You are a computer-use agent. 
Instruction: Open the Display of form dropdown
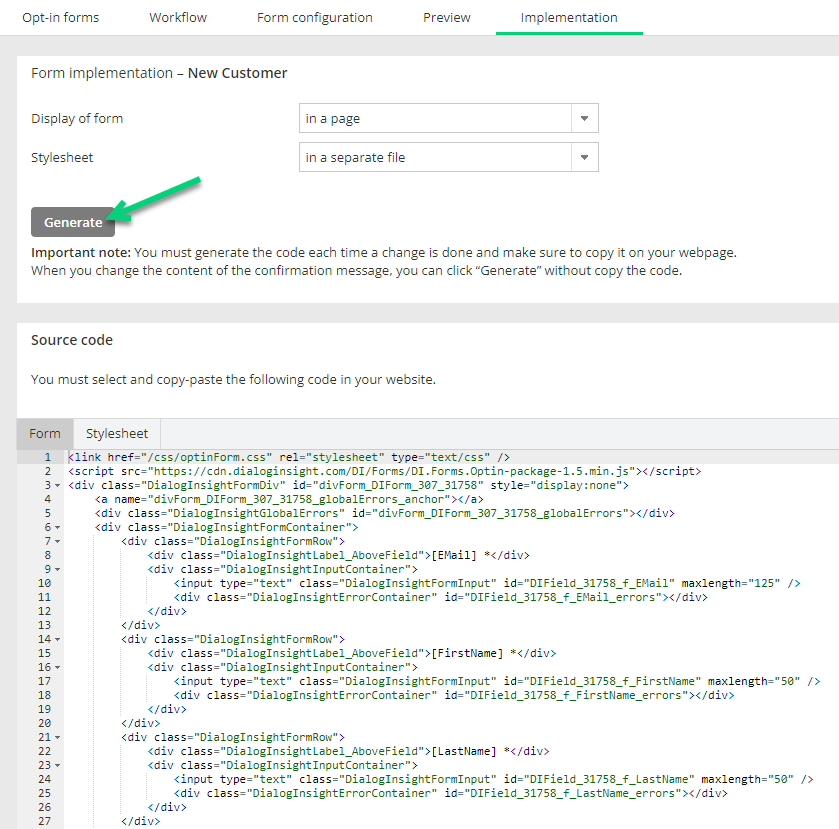pos(448,118)
